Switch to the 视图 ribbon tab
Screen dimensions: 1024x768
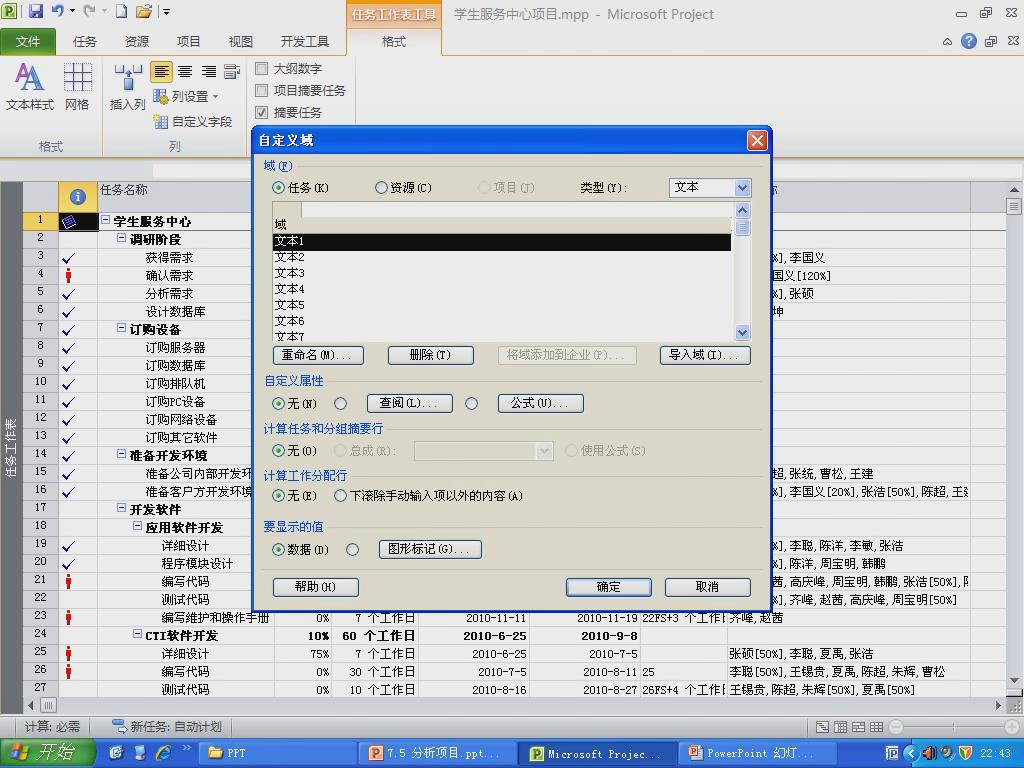[240, 42]
